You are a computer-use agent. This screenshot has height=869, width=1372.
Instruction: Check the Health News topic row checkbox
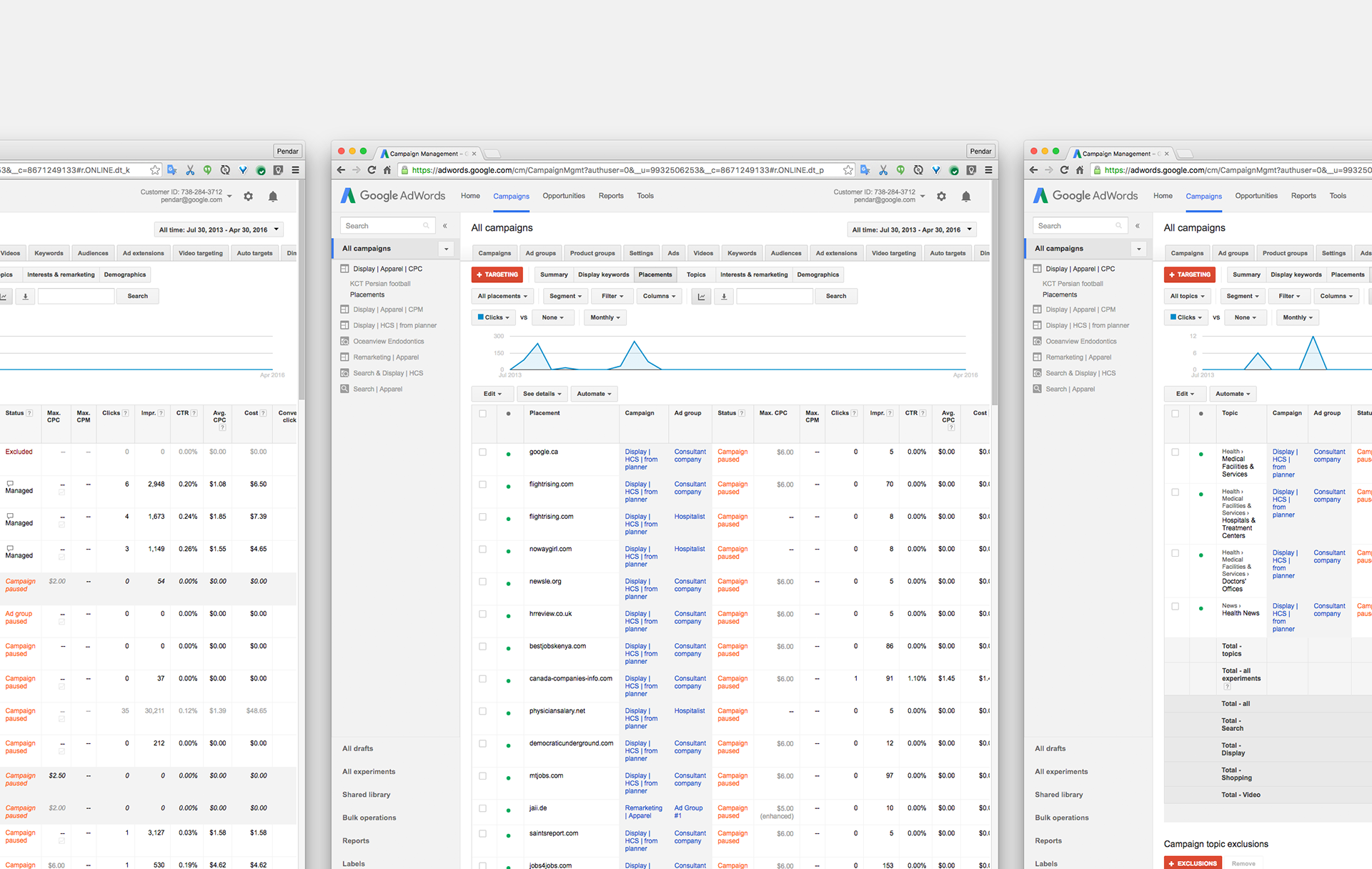pyautogui.click(x=1175, y=606)
